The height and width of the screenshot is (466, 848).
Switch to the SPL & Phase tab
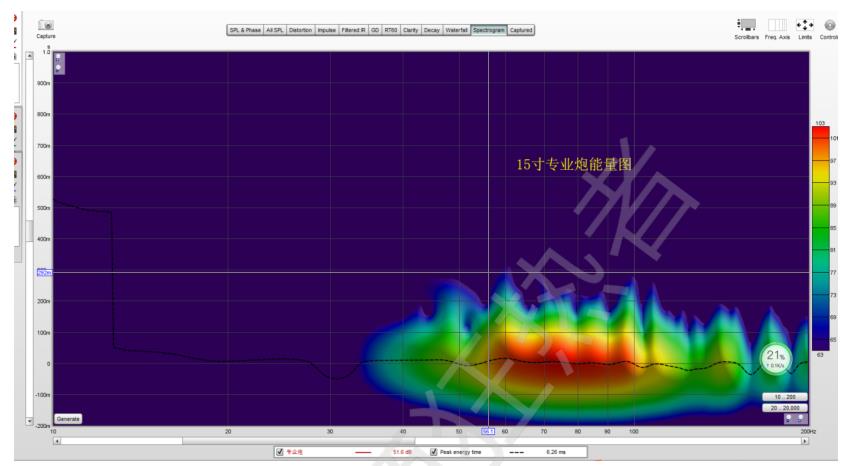245,30
